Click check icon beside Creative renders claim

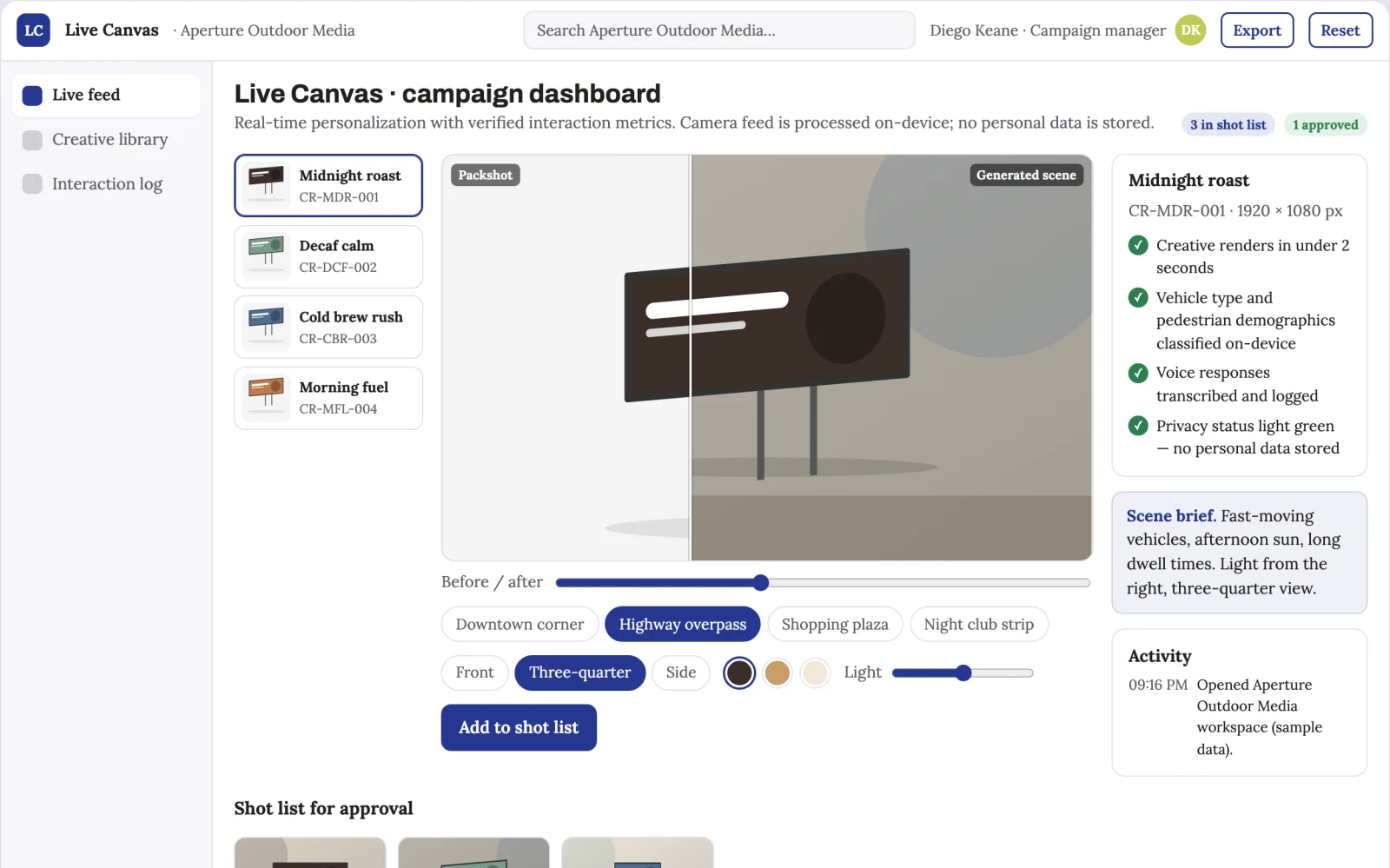(x=1138, y=246)
